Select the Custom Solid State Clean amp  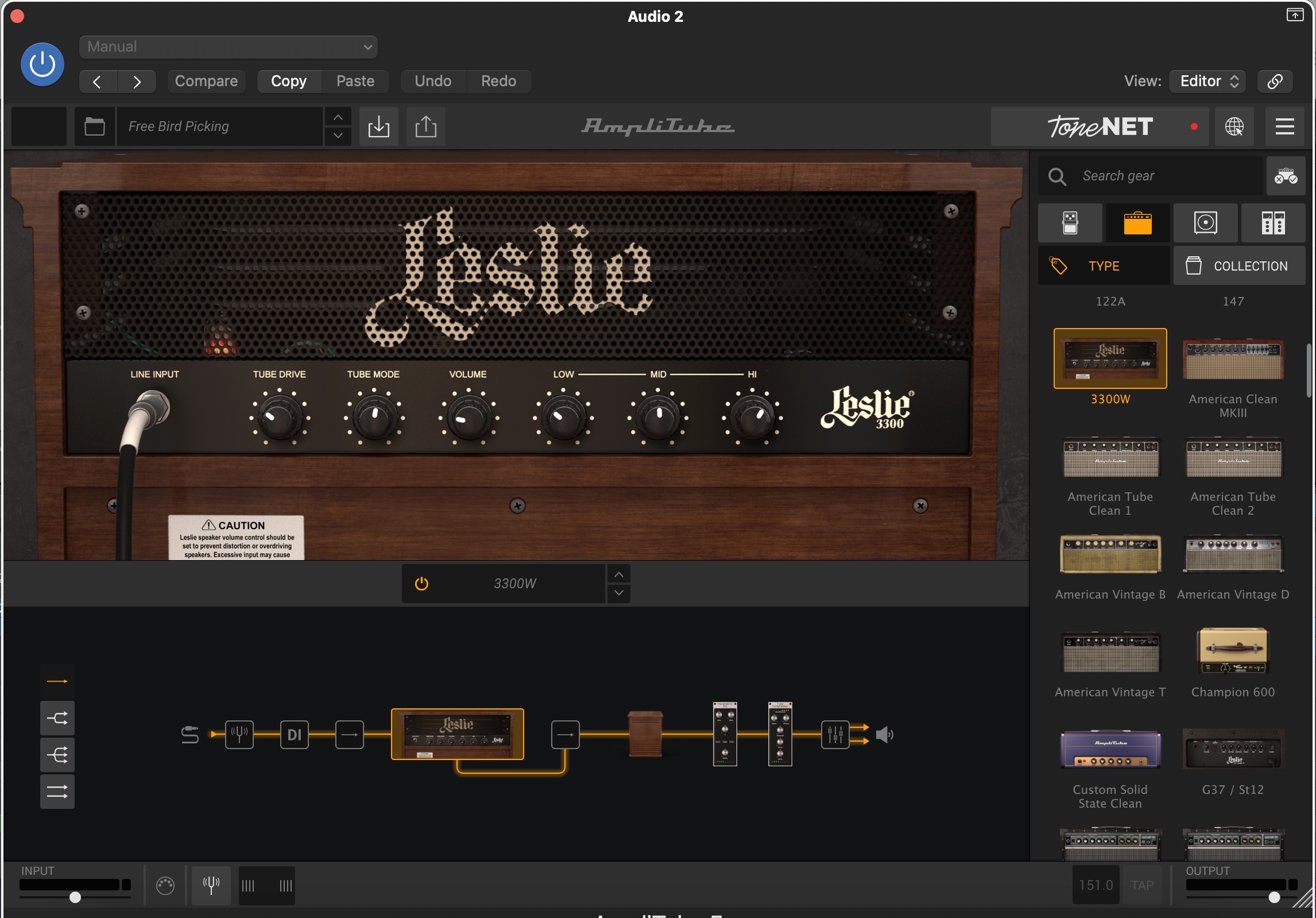click(1110, 750)
